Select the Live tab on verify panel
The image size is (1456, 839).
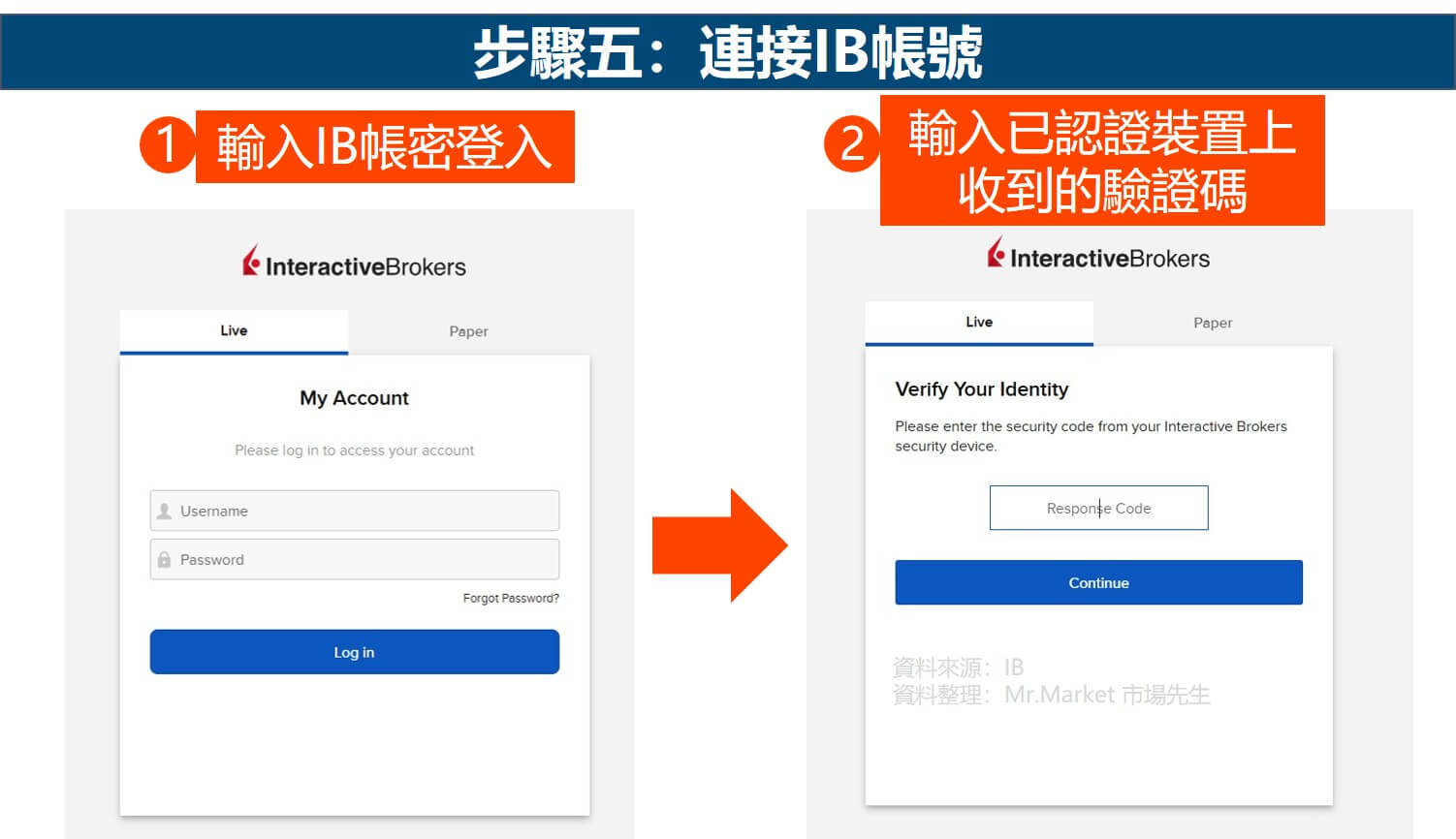pyautogui.click(x=979, y=323)
